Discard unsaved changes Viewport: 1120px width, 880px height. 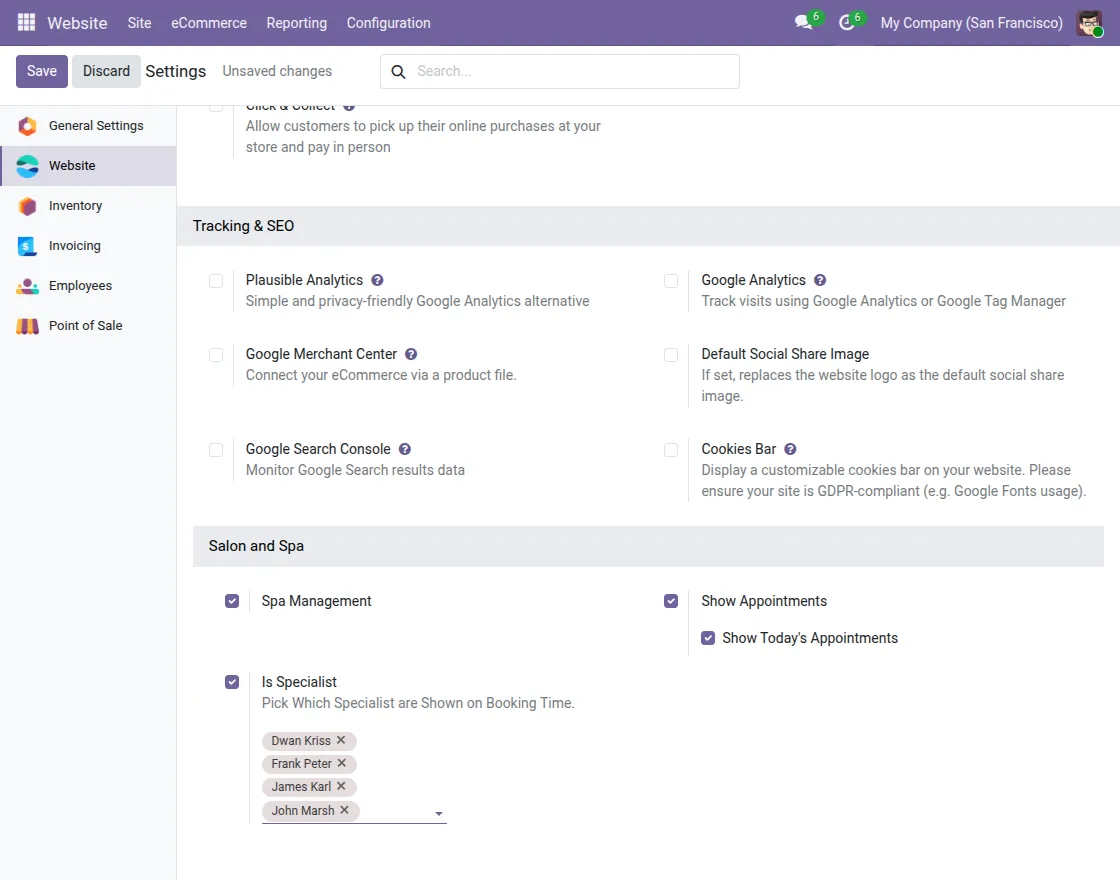[106, 71]
